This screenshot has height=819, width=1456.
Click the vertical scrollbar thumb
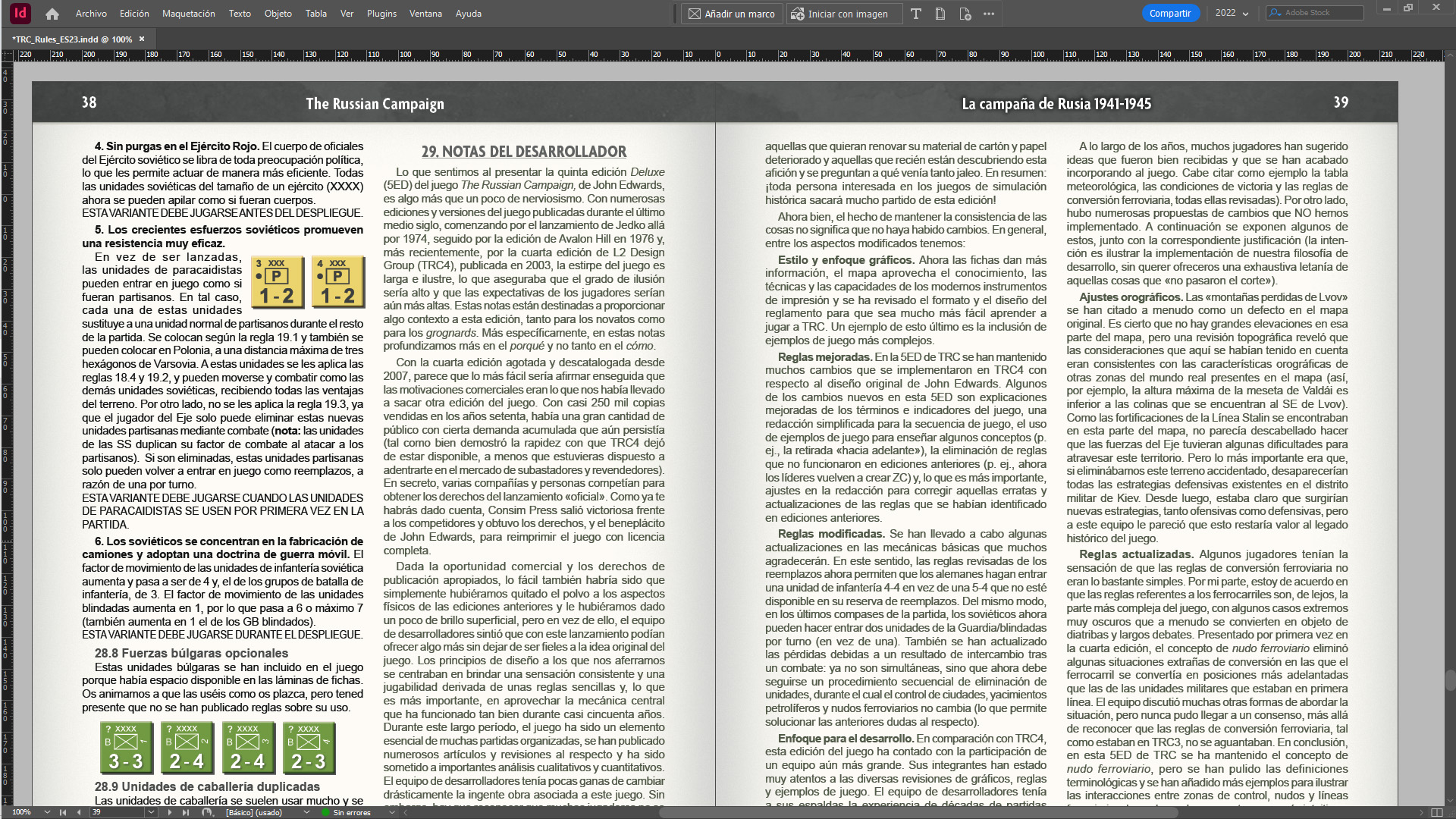click(x=1450, y=680)
